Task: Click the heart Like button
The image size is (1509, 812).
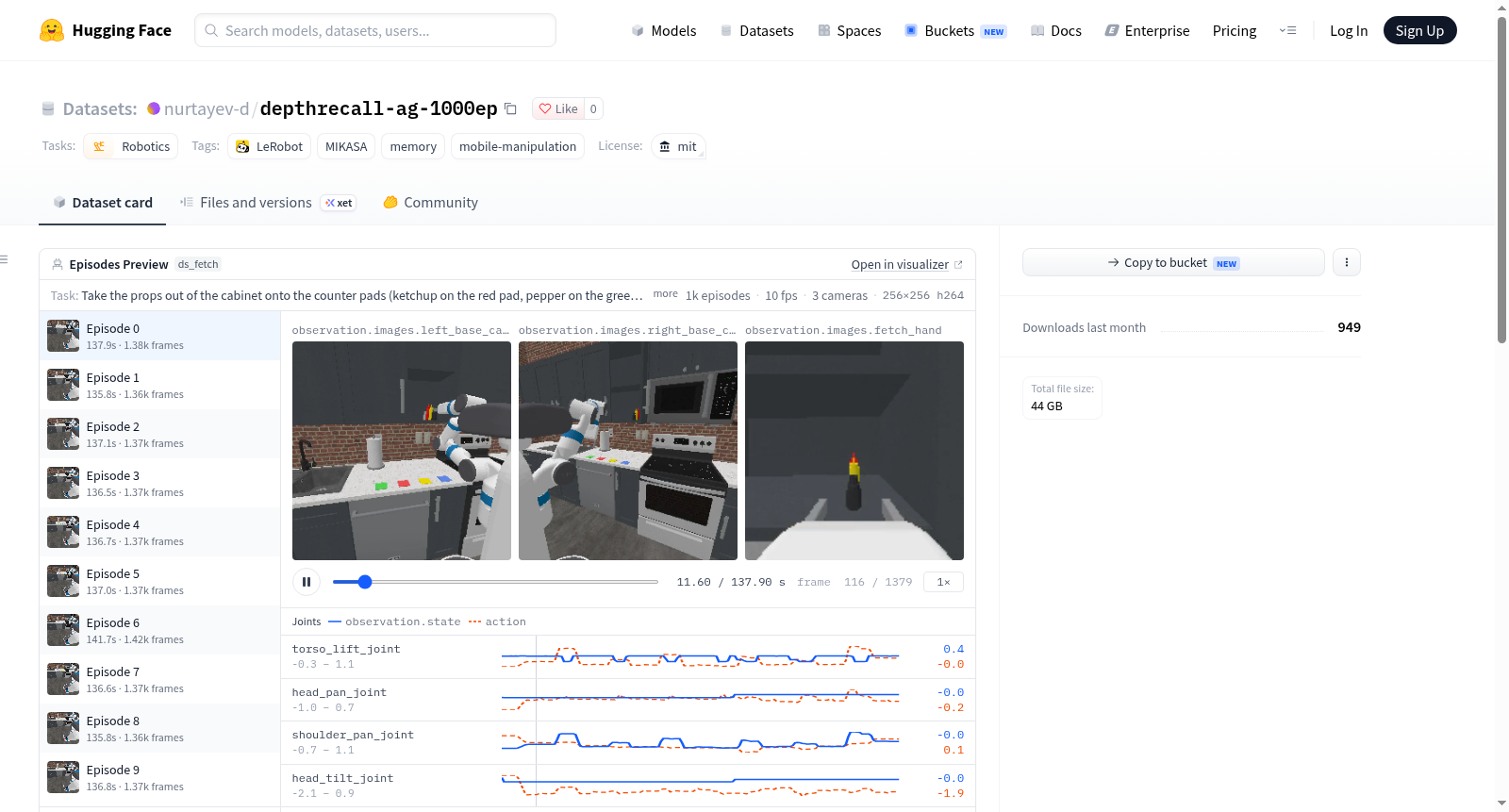Action: pyautogui.click(x=558, y=108)
